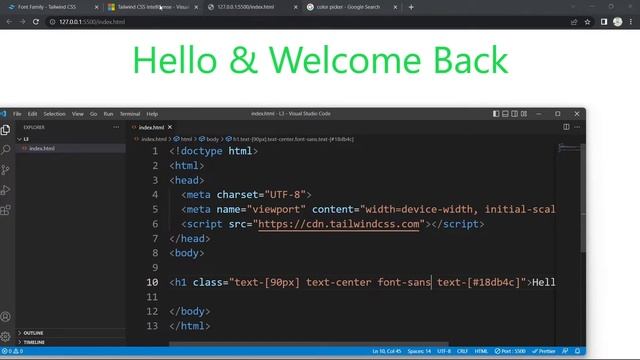Open the Chrome three-dot menu

point(631,22)
